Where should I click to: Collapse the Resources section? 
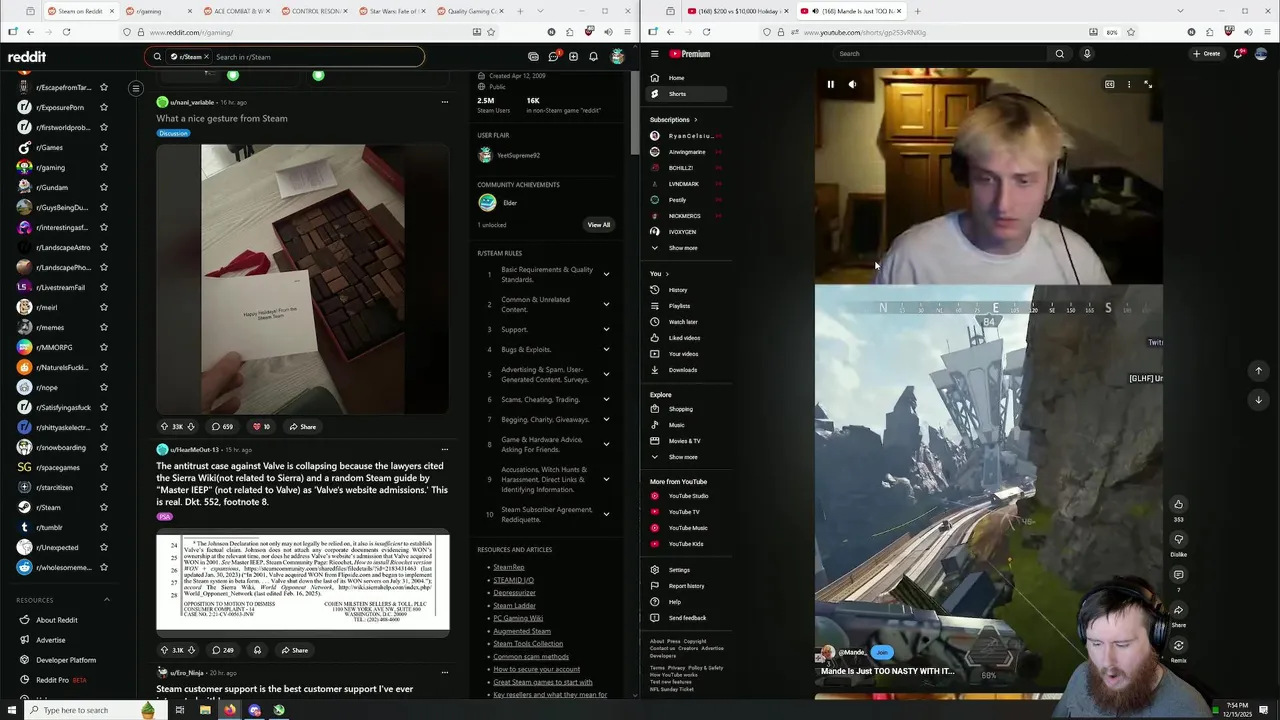pos(107,600)
